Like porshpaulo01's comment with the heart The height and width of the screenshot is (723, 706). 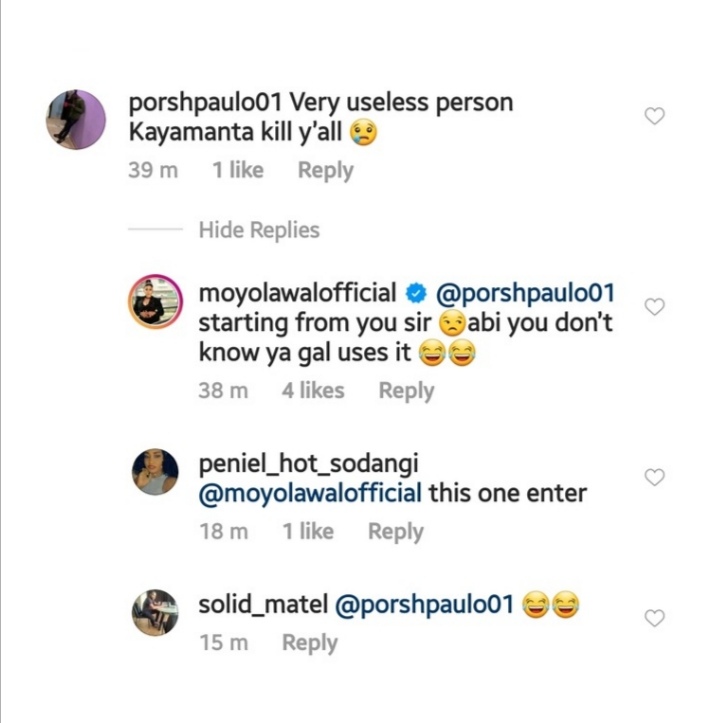click(654, 117)
